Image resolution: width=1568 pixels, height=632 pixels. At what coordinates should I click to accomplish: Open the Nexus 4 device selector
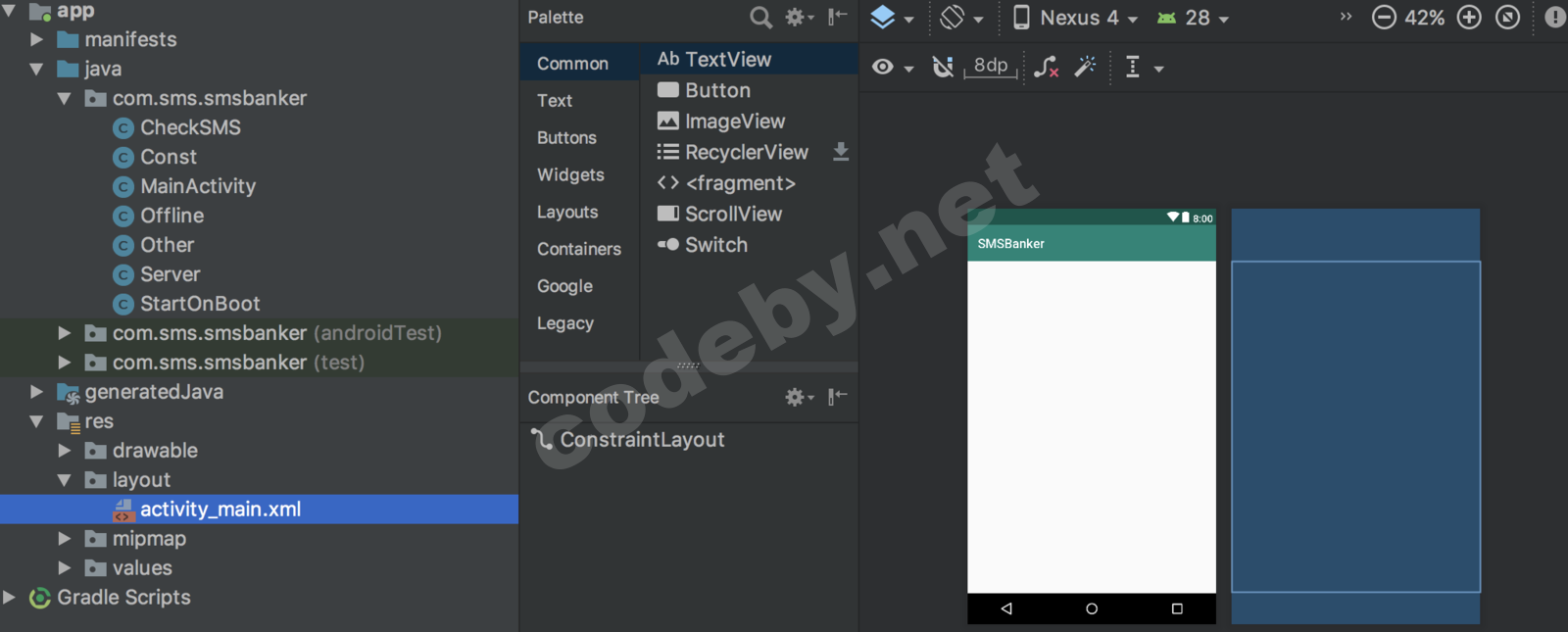[1075, 18]
